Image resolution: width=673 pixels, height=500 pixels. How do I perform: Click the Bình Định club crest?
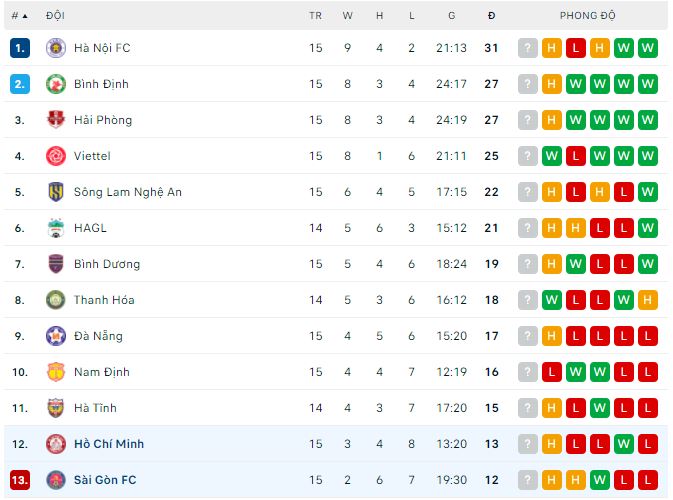(56, 84)
